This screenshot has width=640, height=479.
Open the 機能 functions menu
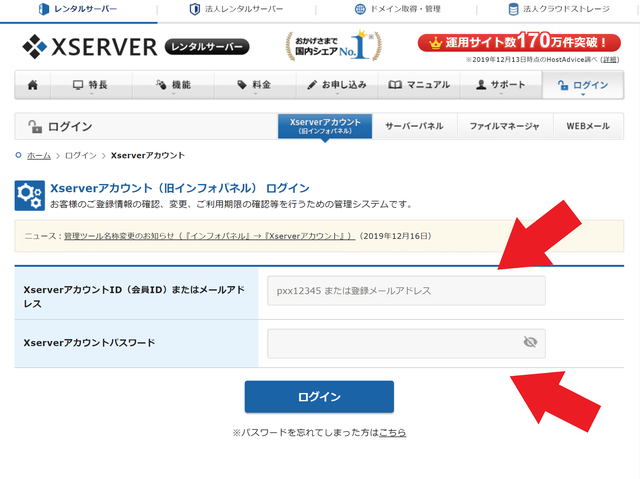(173, 85)
